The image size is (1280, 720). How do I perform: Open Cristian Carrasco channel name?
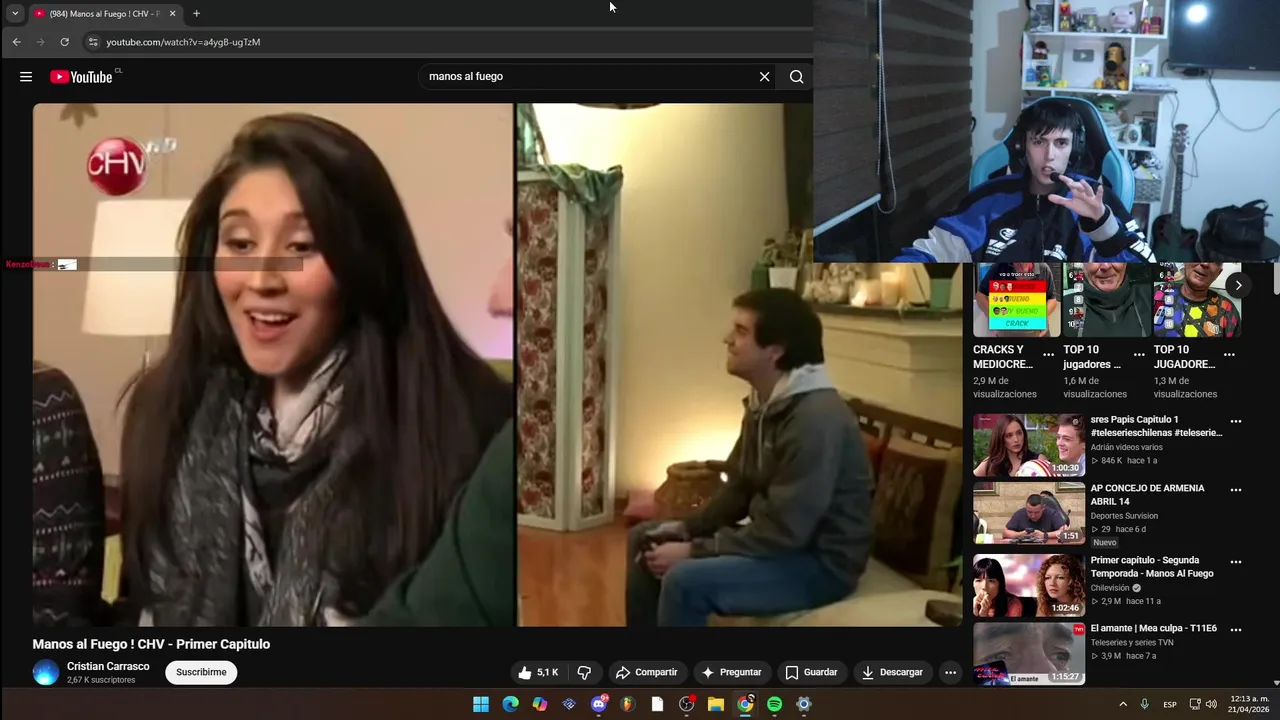coord(108,666)
